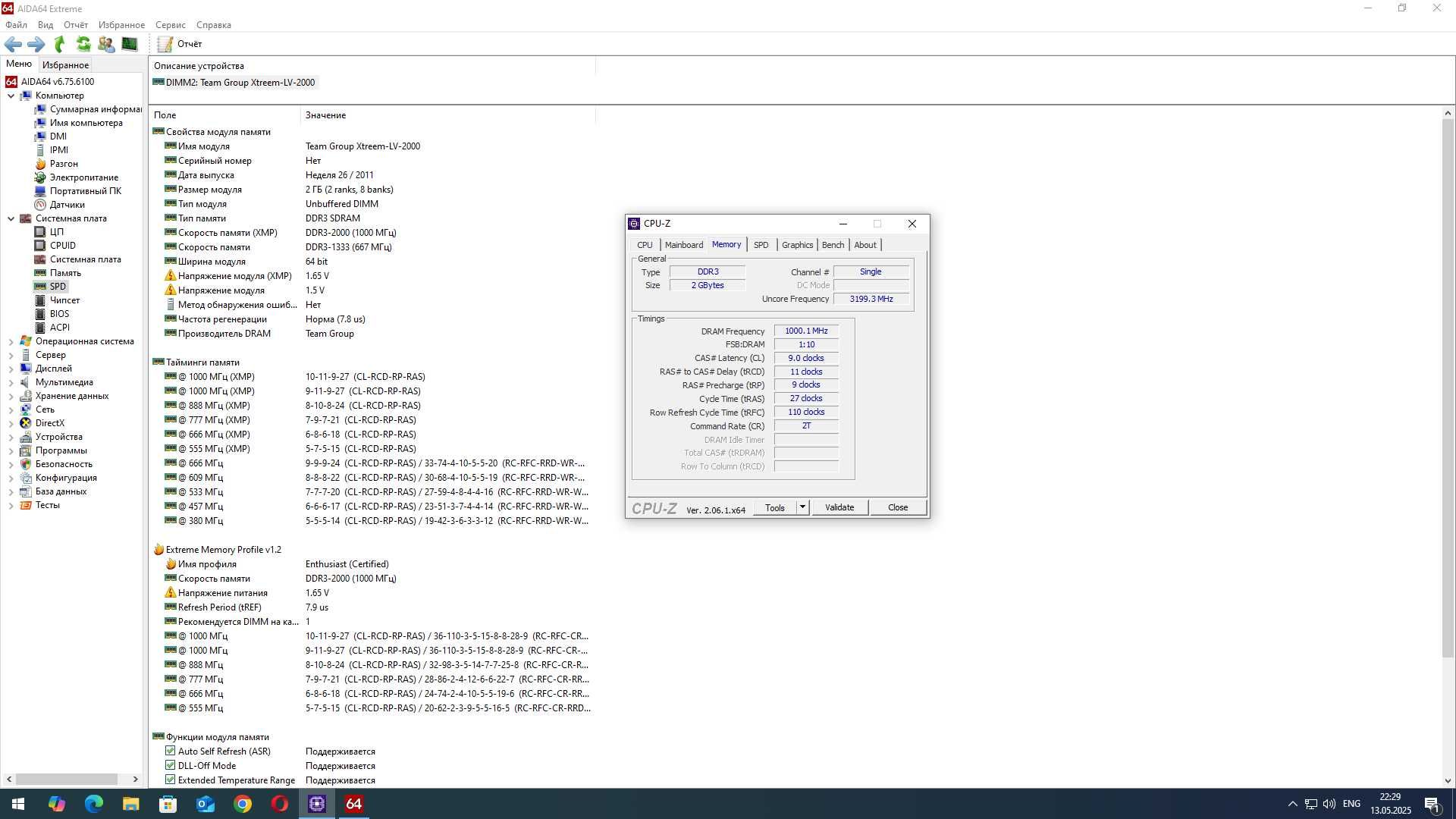This screenshot has height=819, width=1456.
Task: Select the Датчики item in tree
Action: (67, 205)
